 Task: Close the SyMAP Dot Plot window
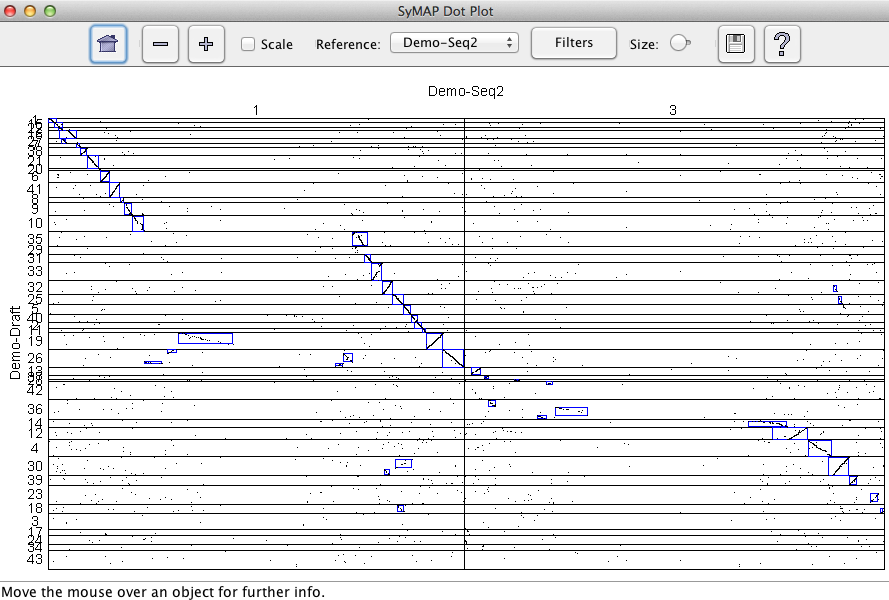pyautogui.click(x=10, y=11)
